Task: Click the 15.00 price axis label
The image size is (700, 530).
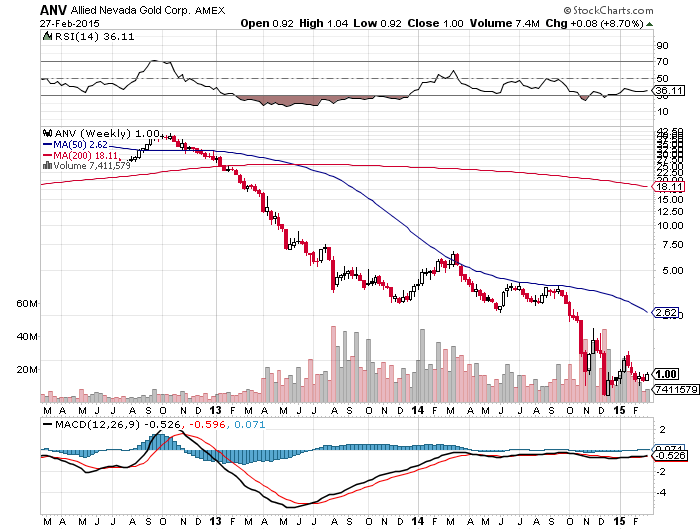Action: pyautogui.click(x=670, y=200)
